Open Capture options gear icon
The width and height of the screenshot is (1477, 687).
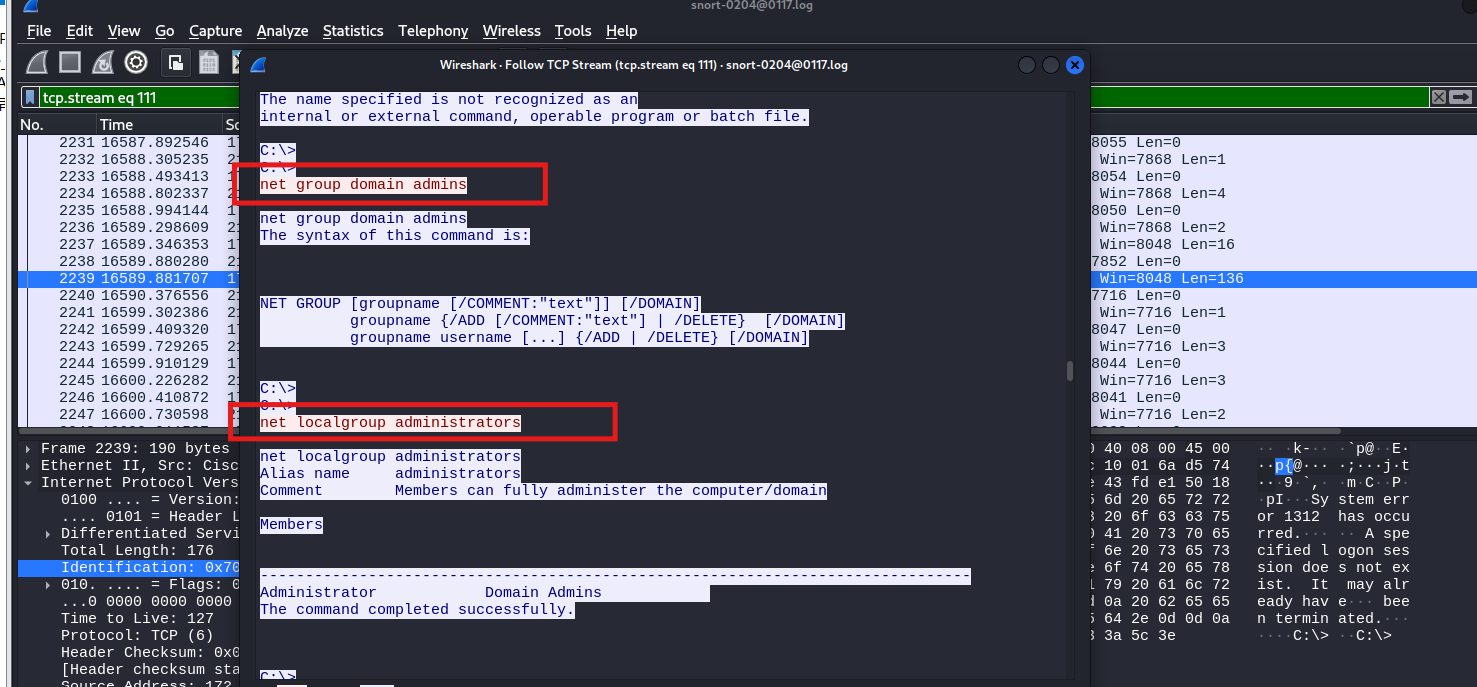[x=136, y=62]
